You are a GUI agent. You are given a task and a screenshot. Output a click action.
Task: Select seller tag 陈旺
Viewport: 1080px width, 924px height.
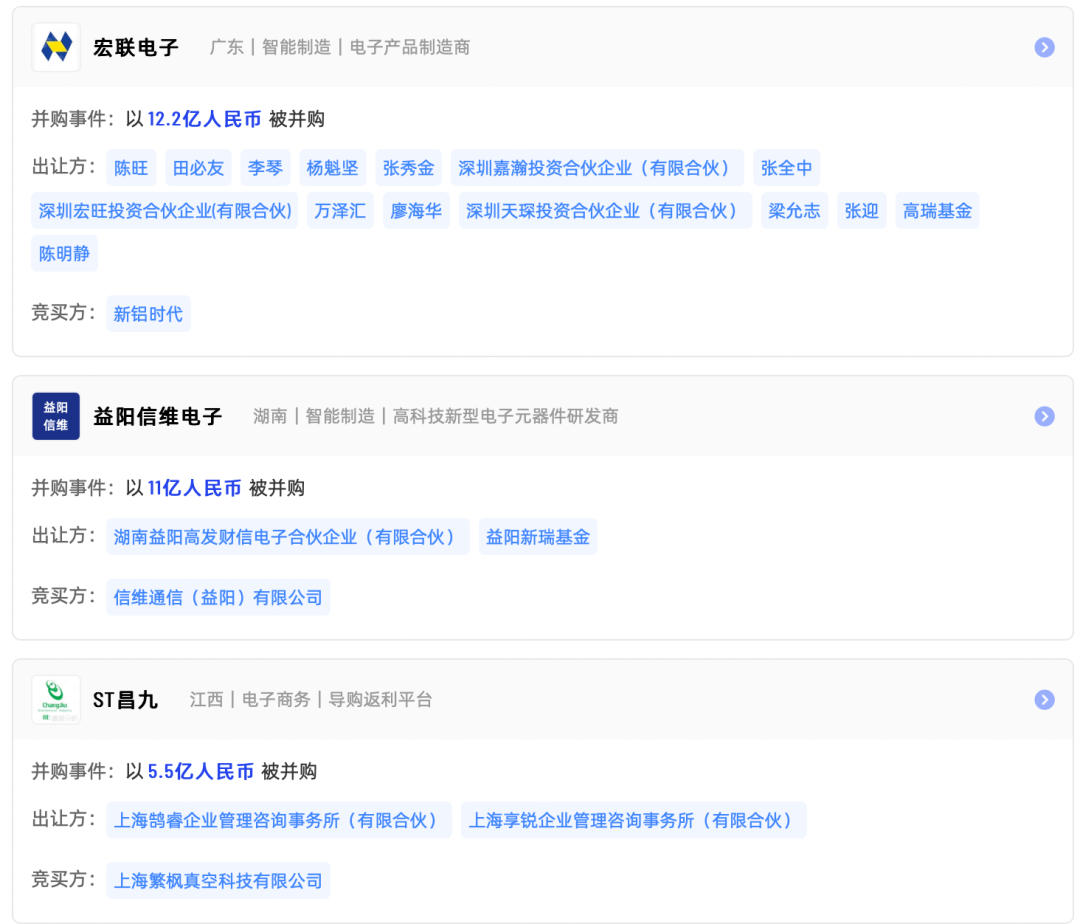tap(131, 168)
